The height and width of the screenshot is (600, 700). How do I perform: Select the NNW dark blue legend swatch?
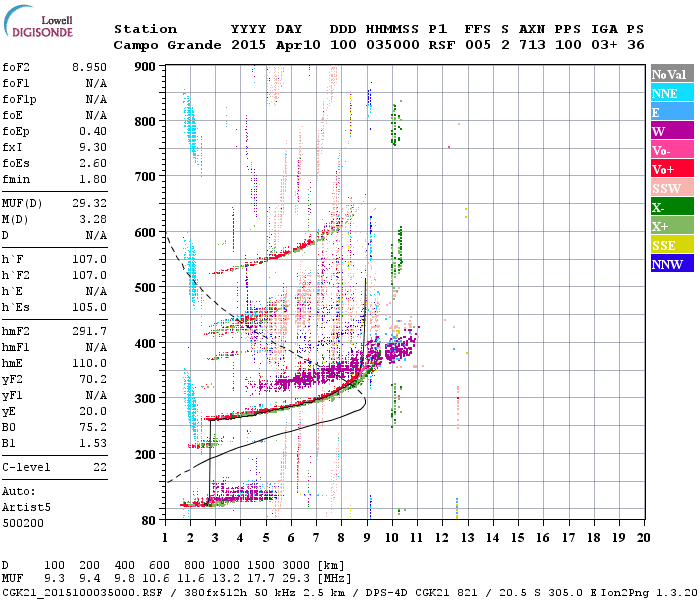[x=672, y=263]
